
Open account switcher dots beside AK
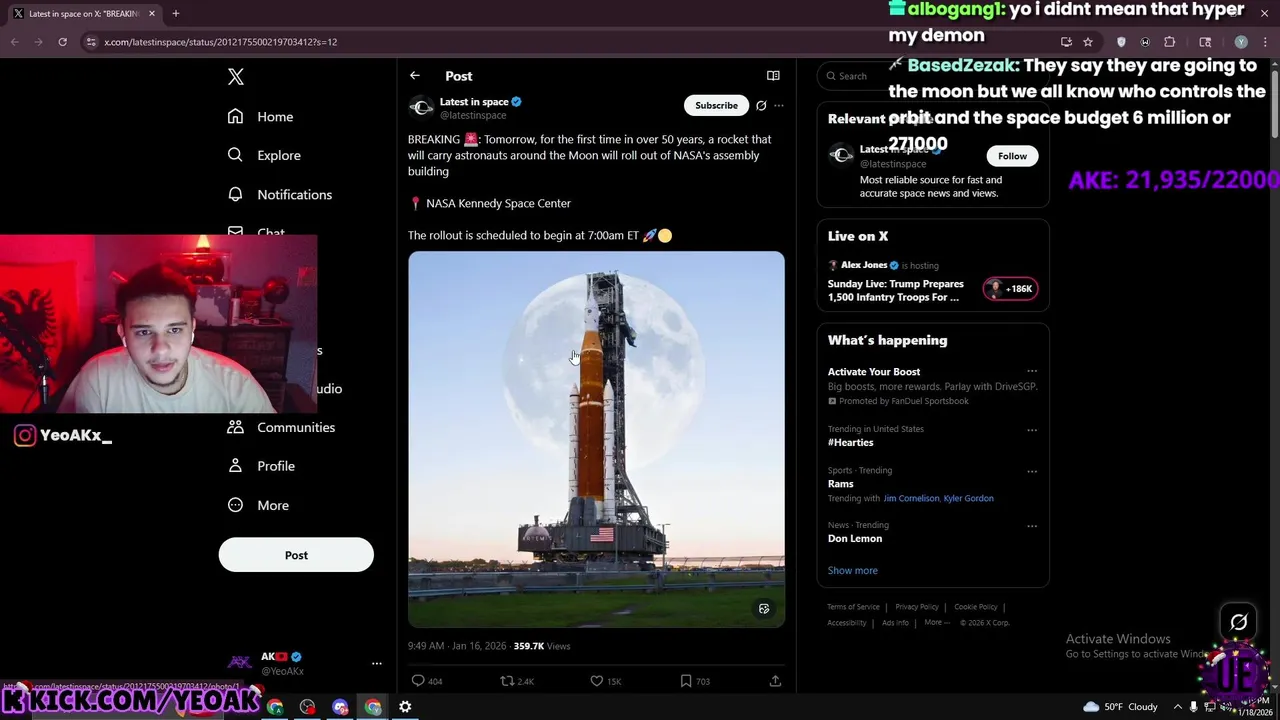[377, 663]
